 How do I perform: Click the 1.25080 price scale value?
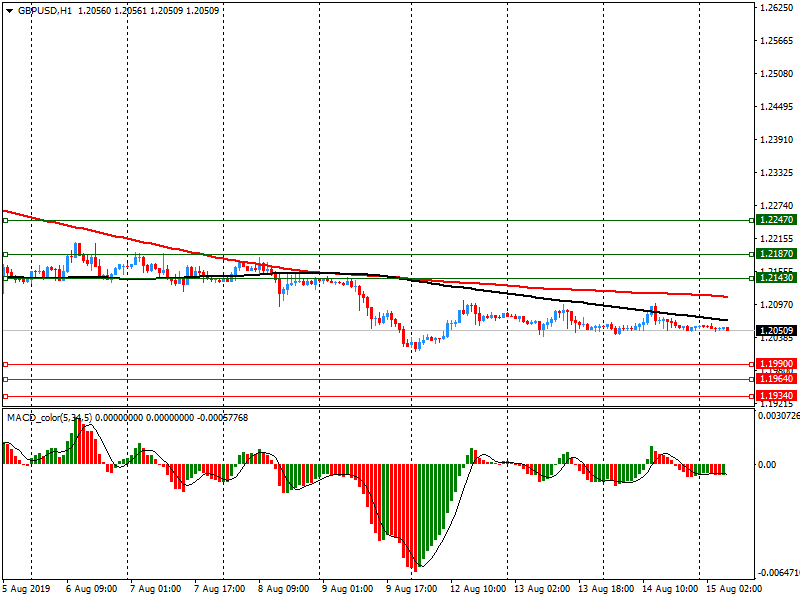(777, 74)
